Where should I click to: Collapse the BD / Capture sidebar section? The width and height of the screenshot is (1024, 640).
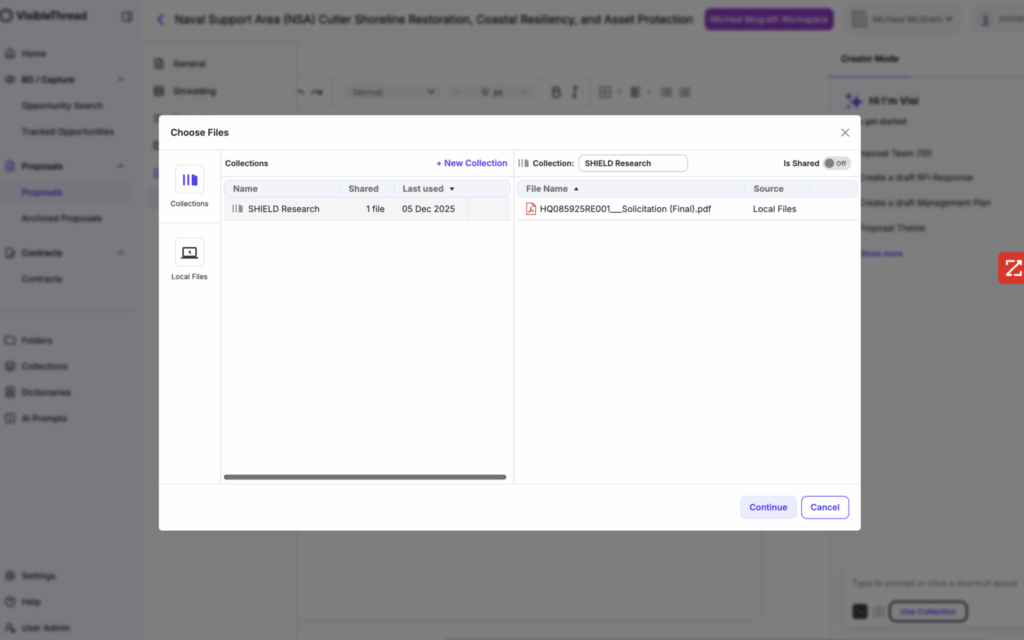pos(121,79)
